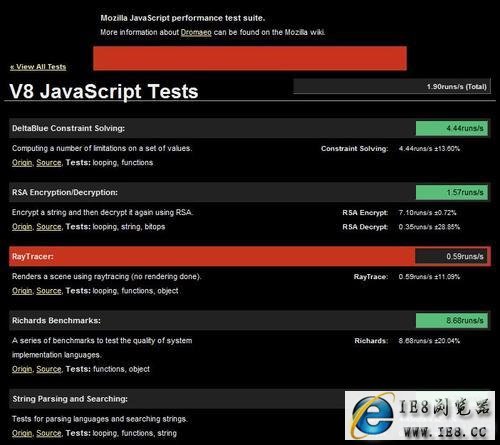Open Origin link under RayTracer test
Image resolution: width=500 pixels, height=445 pixels.
22,291
